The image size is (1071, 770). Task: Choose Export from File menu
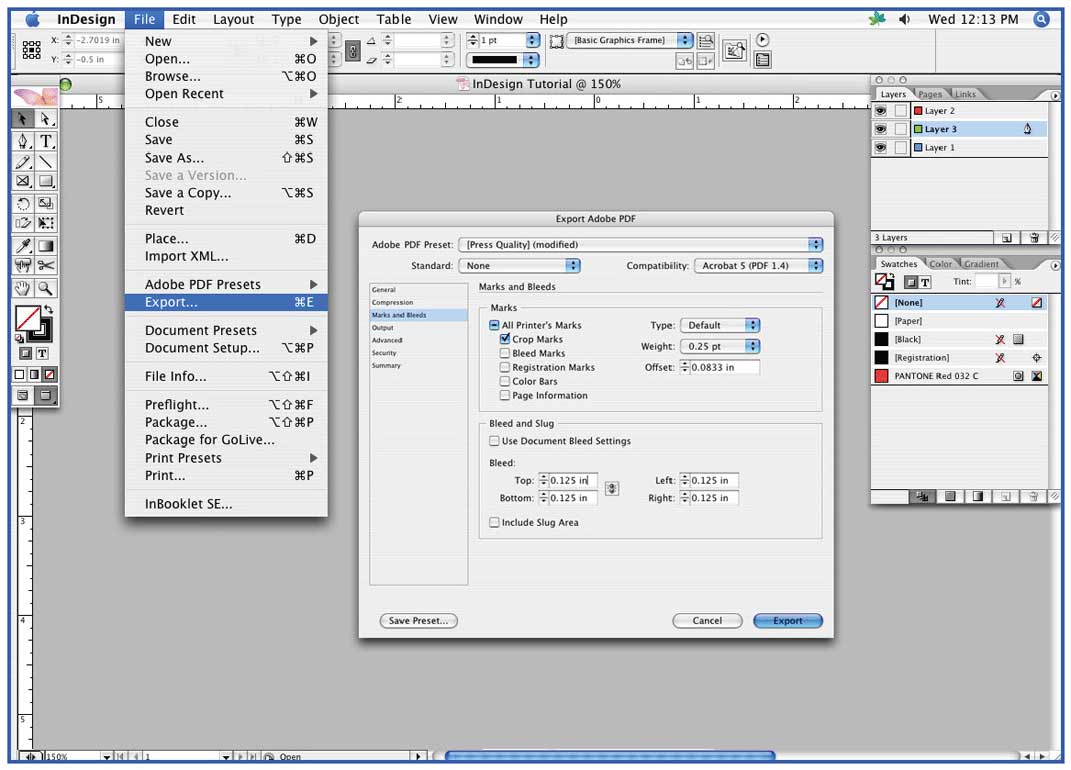pyautogui.click(x=226, y=302)
